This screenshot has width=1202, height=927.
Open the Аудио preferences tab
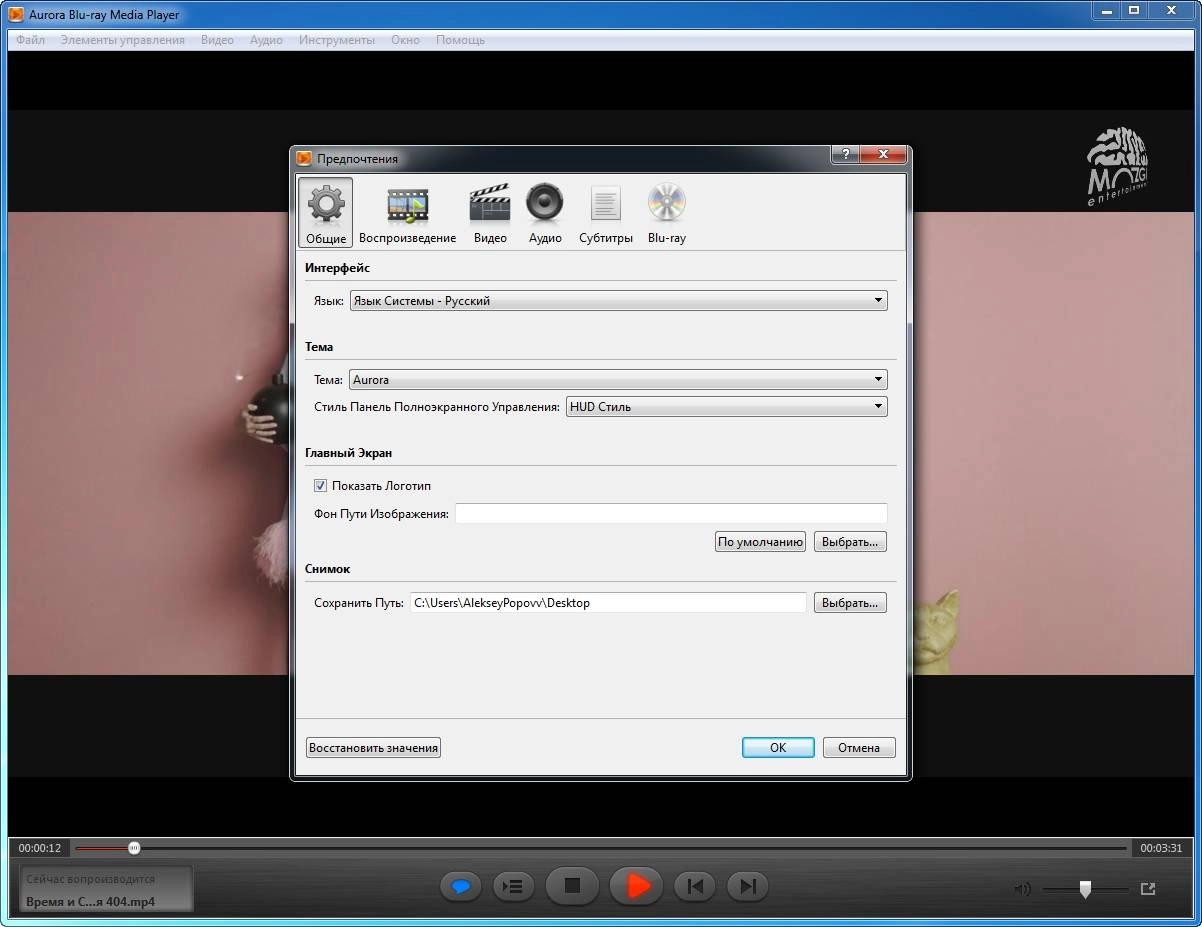click(x=545, y=213)
